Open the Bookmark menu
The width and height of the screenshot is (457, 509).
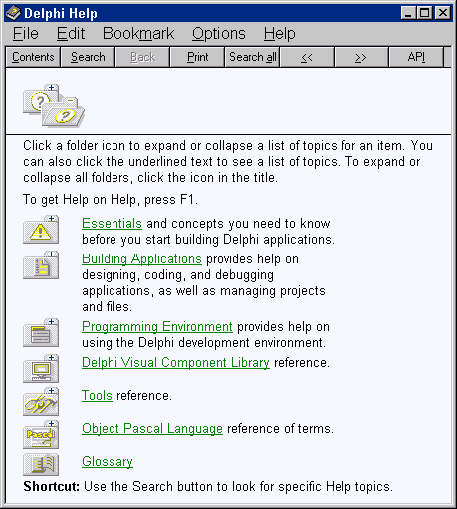click(138, 34)
